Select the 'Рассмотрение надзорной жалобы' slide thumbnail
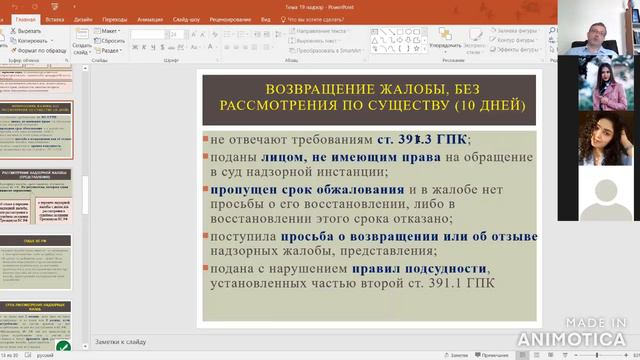 (36, 196)
